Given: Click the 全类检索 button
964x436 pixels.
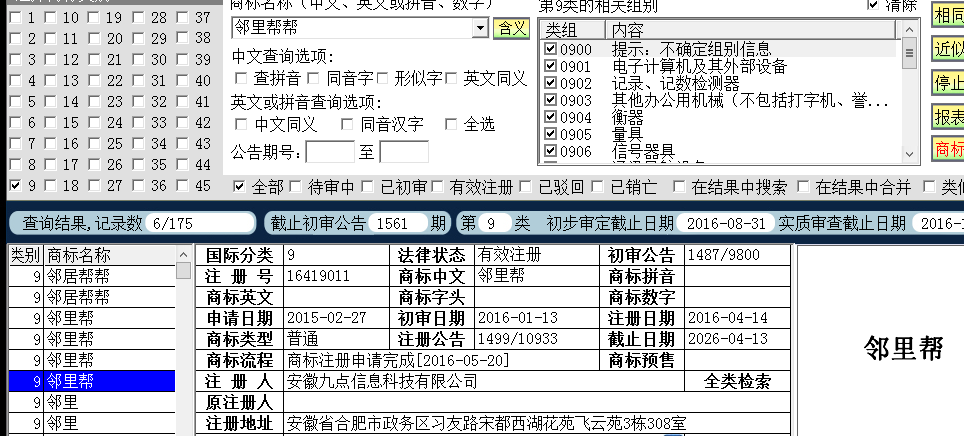Looking at the screenshot, I should (737, 381).
